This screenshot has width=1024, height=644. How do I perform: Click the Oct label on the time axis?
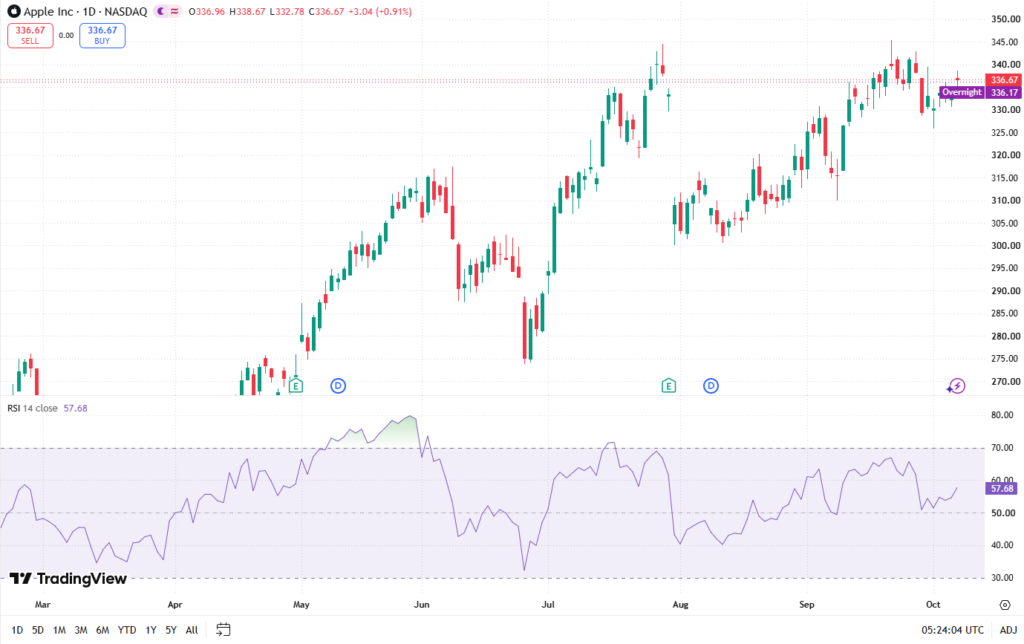click(933, 605)
